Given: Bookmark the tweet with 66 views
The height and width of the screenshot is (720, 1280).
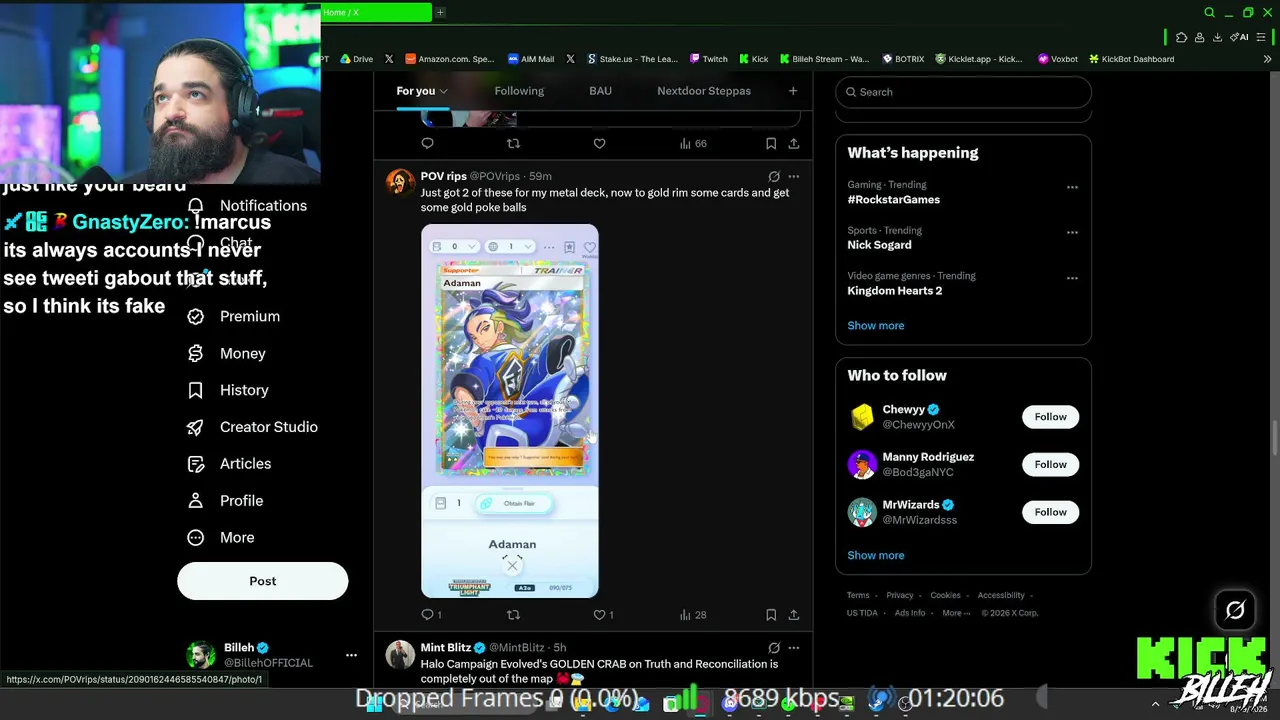Looking at the screenshot, I should pos(770,144).
